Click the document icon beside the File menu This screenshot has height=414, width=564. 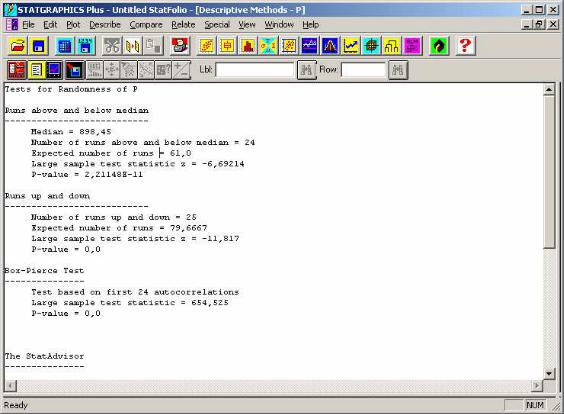(12, 25)
